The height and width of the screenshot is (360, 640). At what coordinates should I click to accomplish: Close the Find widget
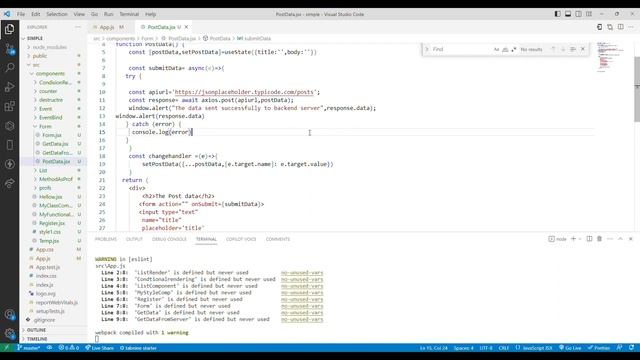click(583, 49)
